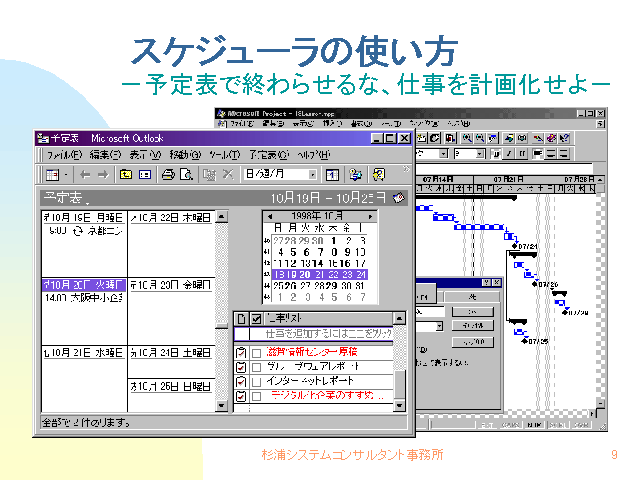Image resolution: width=640 pixels, height=480 pixels.
Task: Select October 20 in the mini calendar
Action: [304, 274]
